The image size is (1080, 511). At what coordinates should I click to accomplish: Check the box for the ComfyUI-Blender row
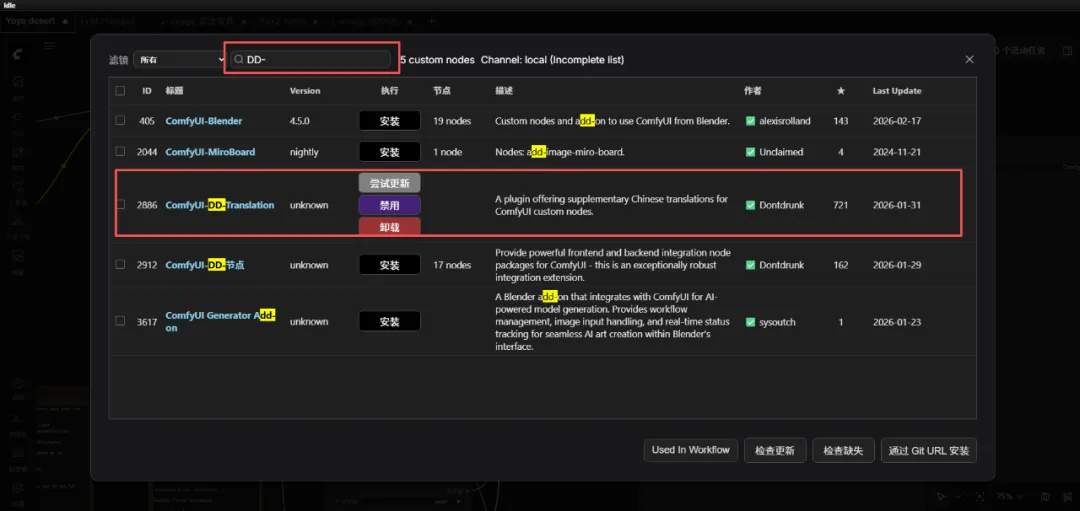121,121
